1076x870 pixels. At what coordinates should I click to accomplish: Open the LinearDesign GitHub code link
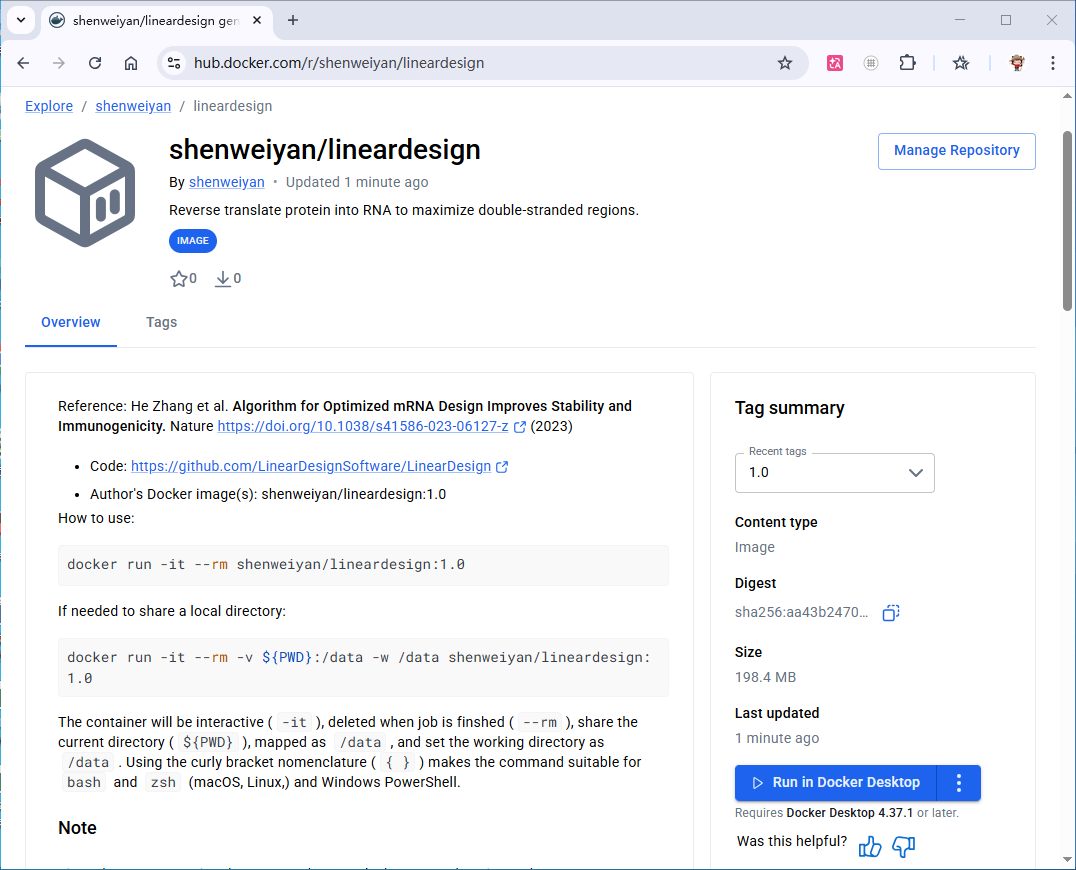[x=311, y=466]
